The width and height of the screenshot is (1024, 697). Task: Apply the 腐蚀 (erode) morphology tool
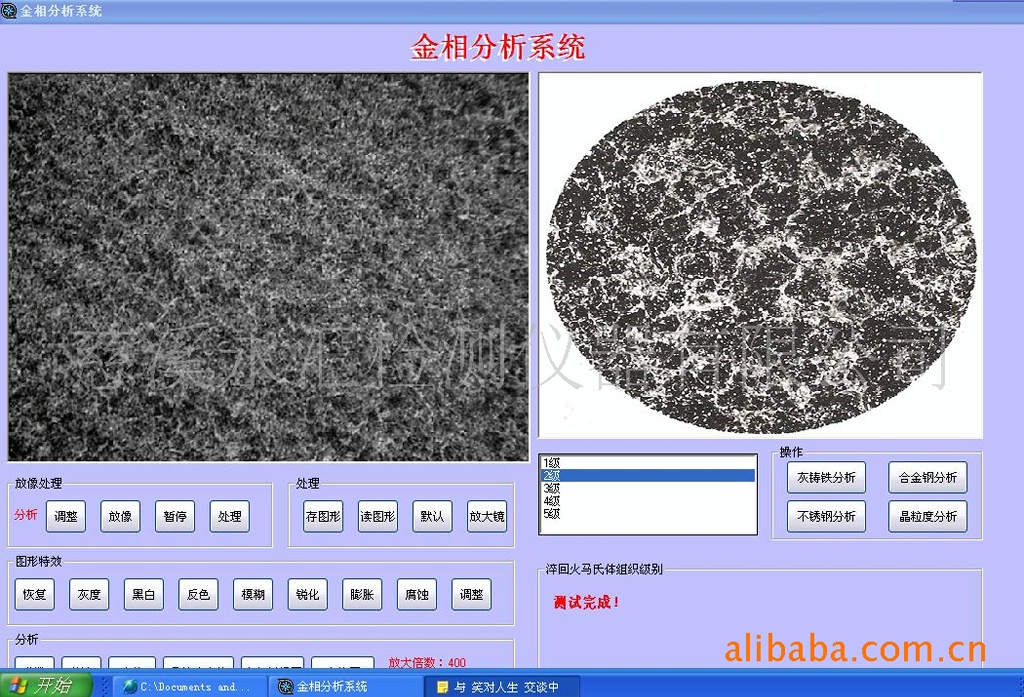(416, 594)
